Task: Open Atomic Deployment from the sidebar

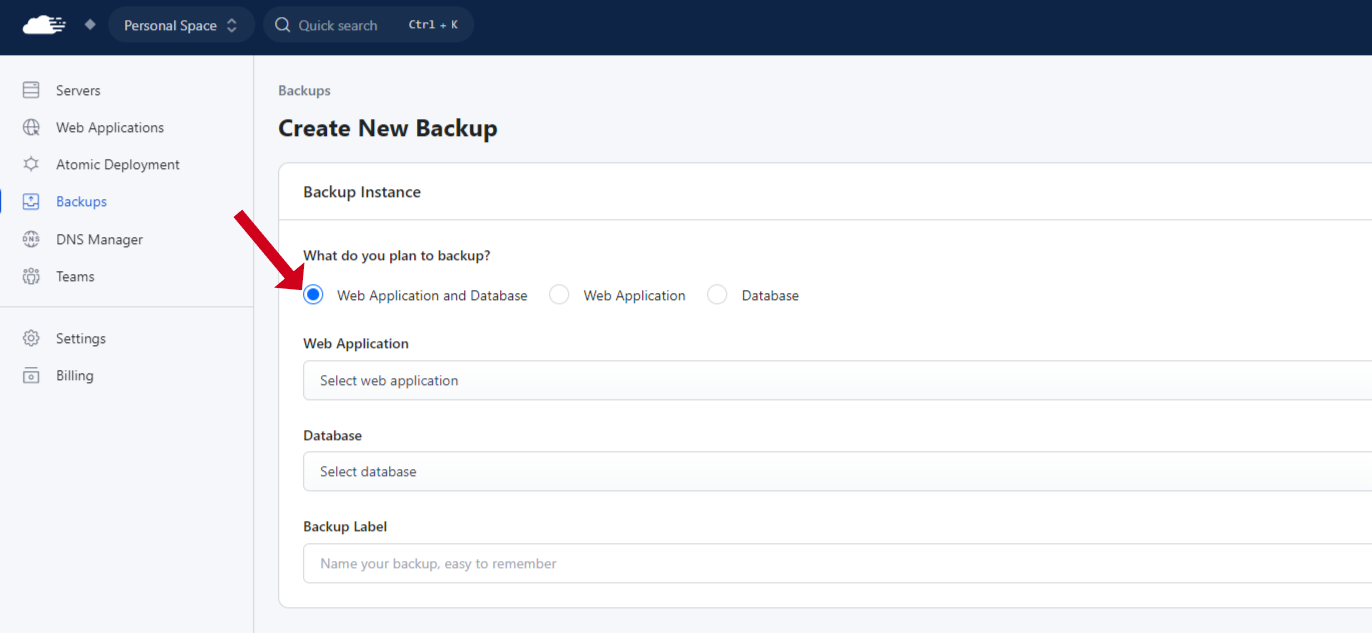Action: [117, 164]
